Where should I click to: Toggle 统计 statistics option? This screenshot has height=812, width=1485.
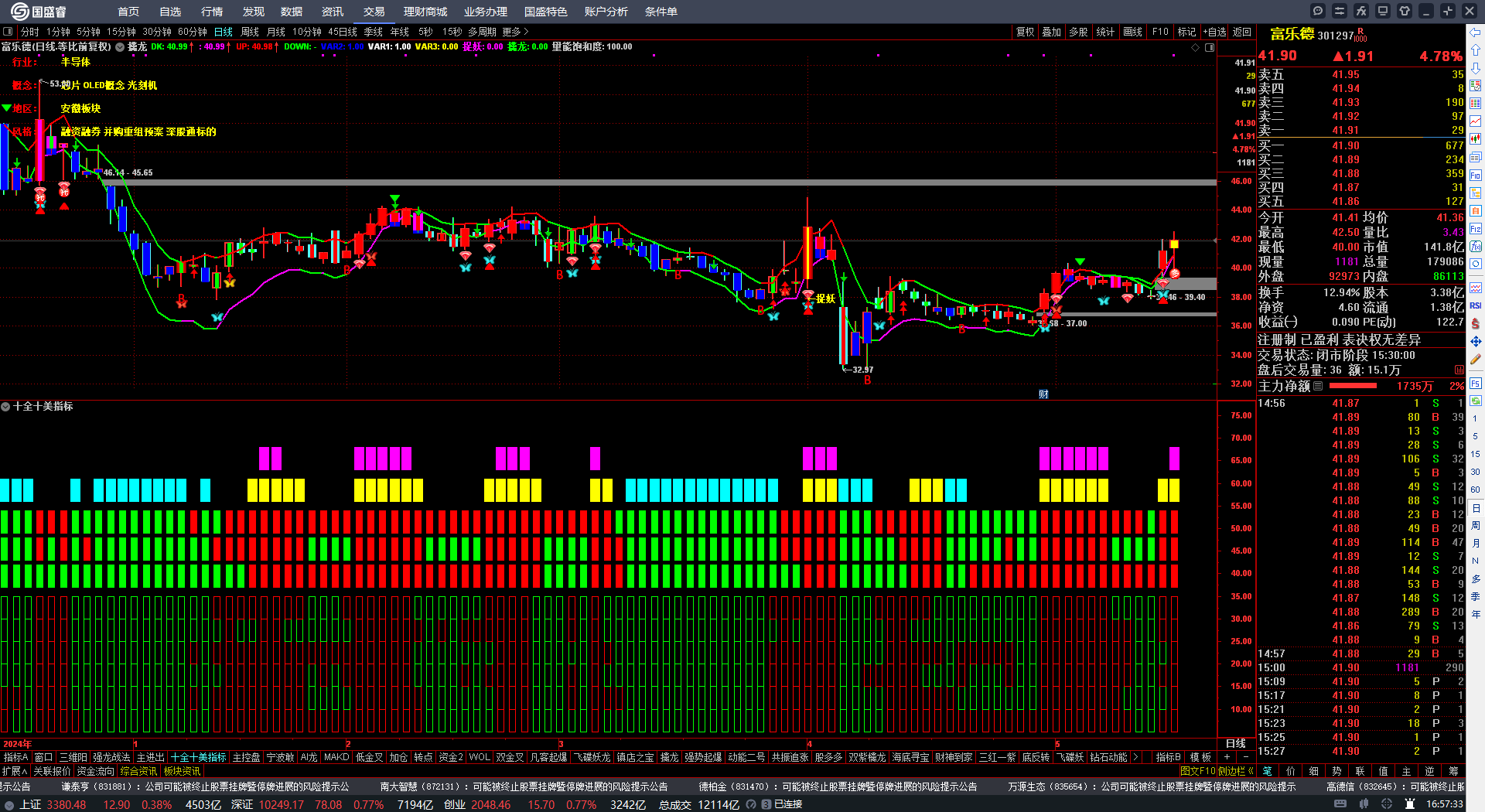tap(1106, 32)
